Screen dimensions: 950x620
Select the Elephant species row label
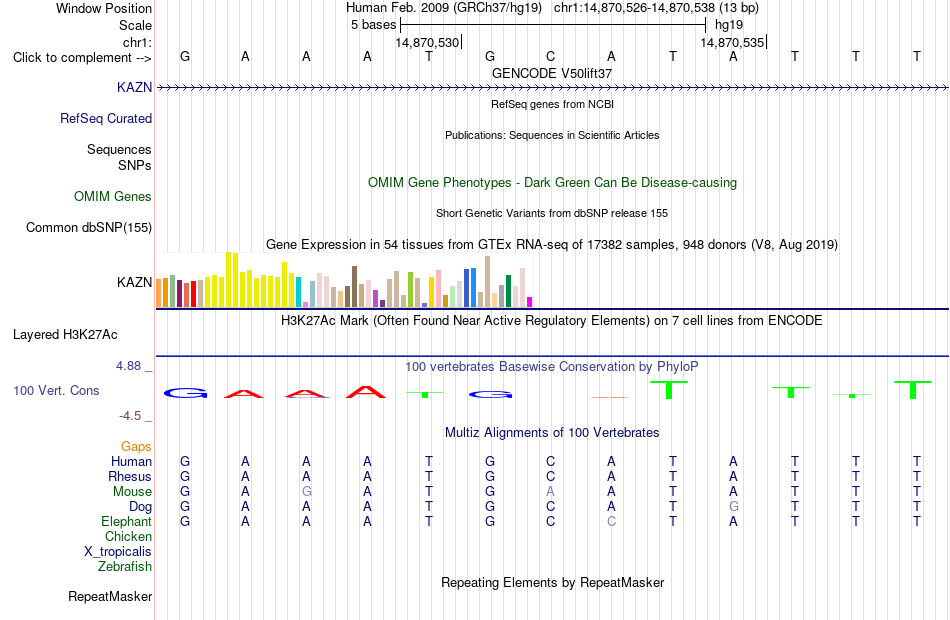(x=127, y=521)
